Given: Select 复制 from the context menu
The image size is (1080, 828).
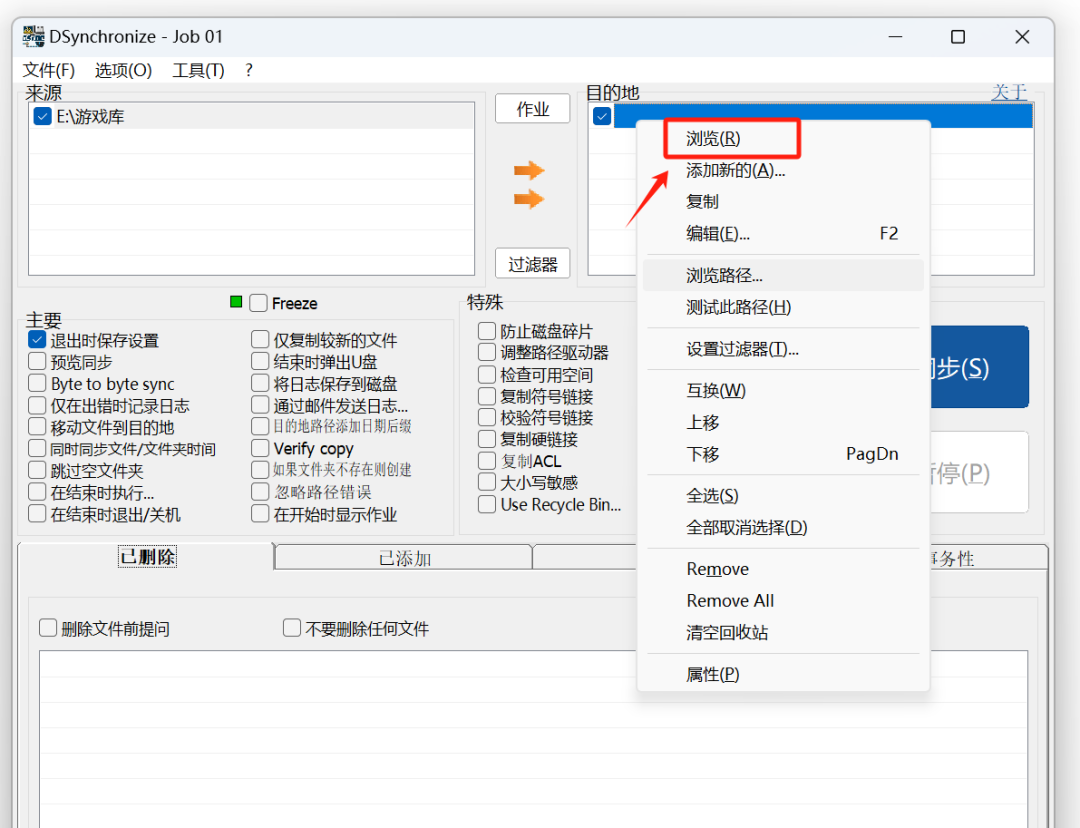Looking at the screenshot, I should (x=783, y=202).
